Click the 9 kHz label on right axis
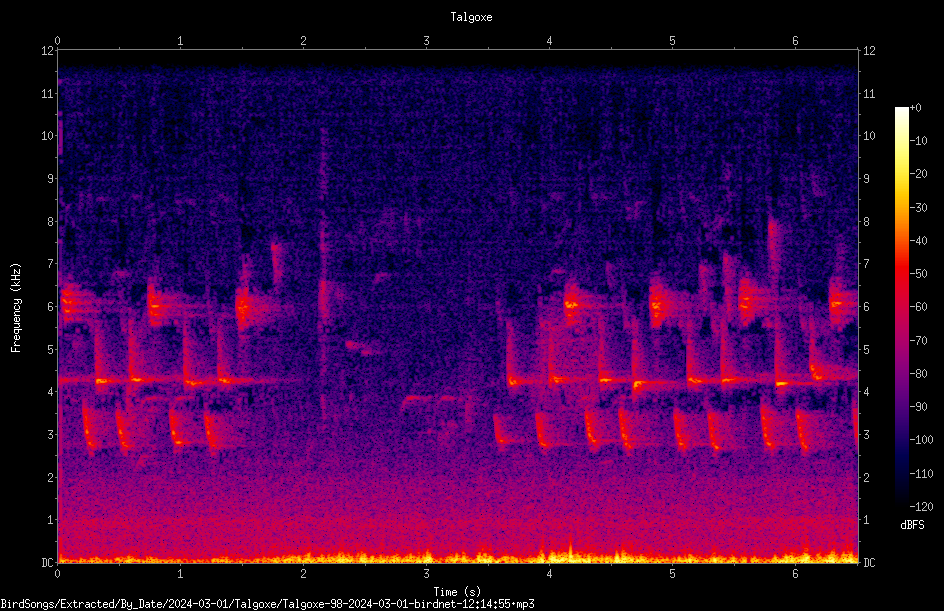This screenshot has height=611, width=944. [x=866, y=179]
